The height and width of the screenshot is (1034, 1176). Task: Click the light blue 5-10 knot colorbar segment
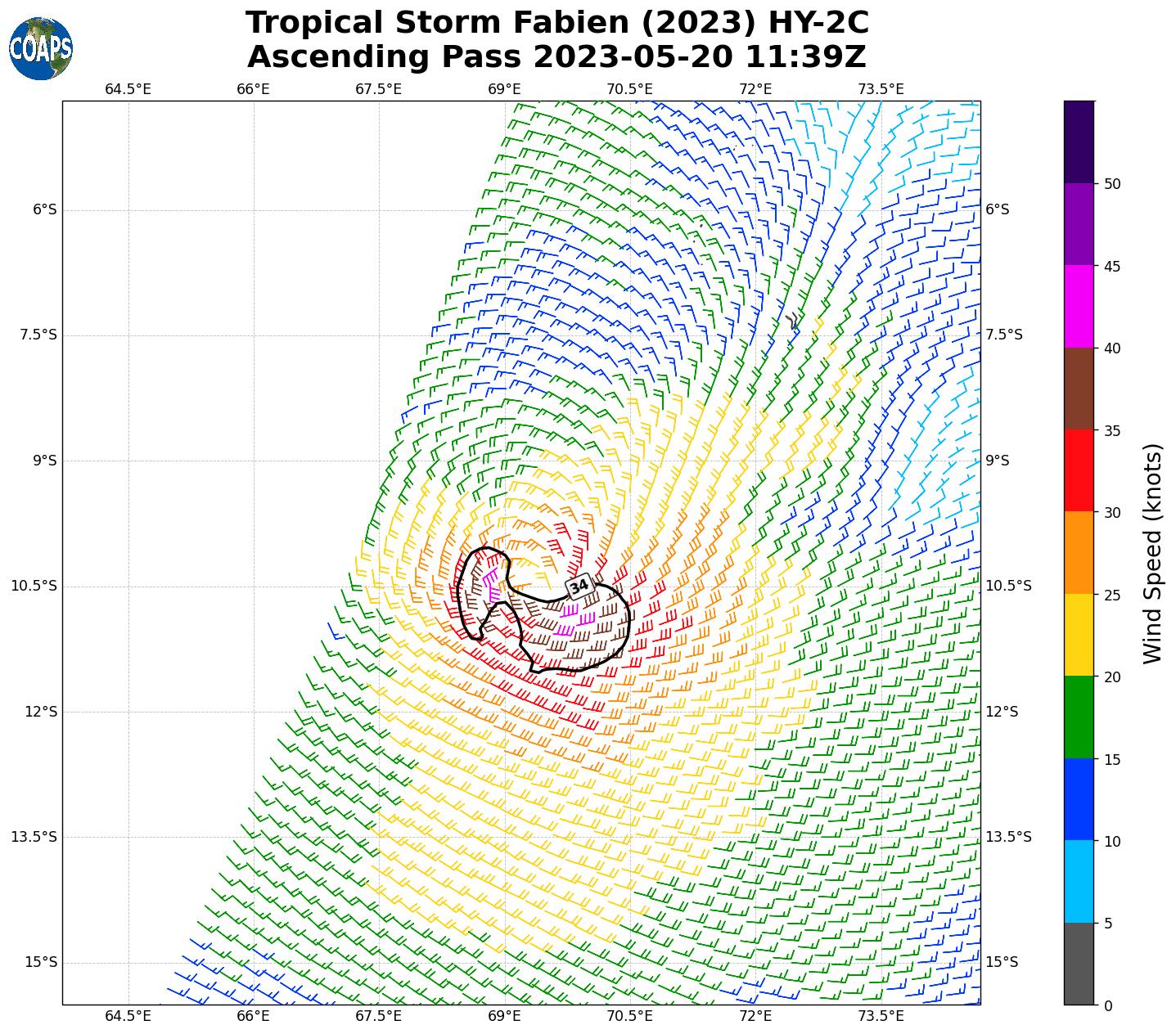click(x=1079, y=882)
